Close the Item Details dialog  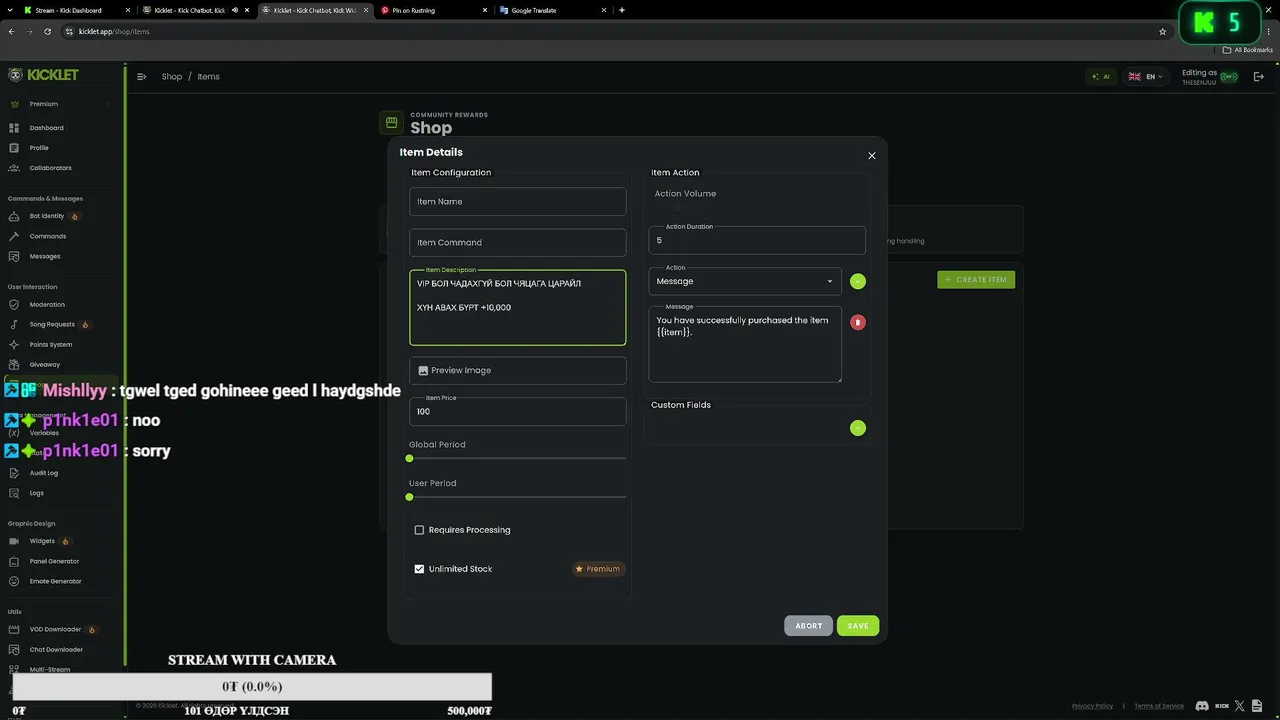[x=871, y=155]
